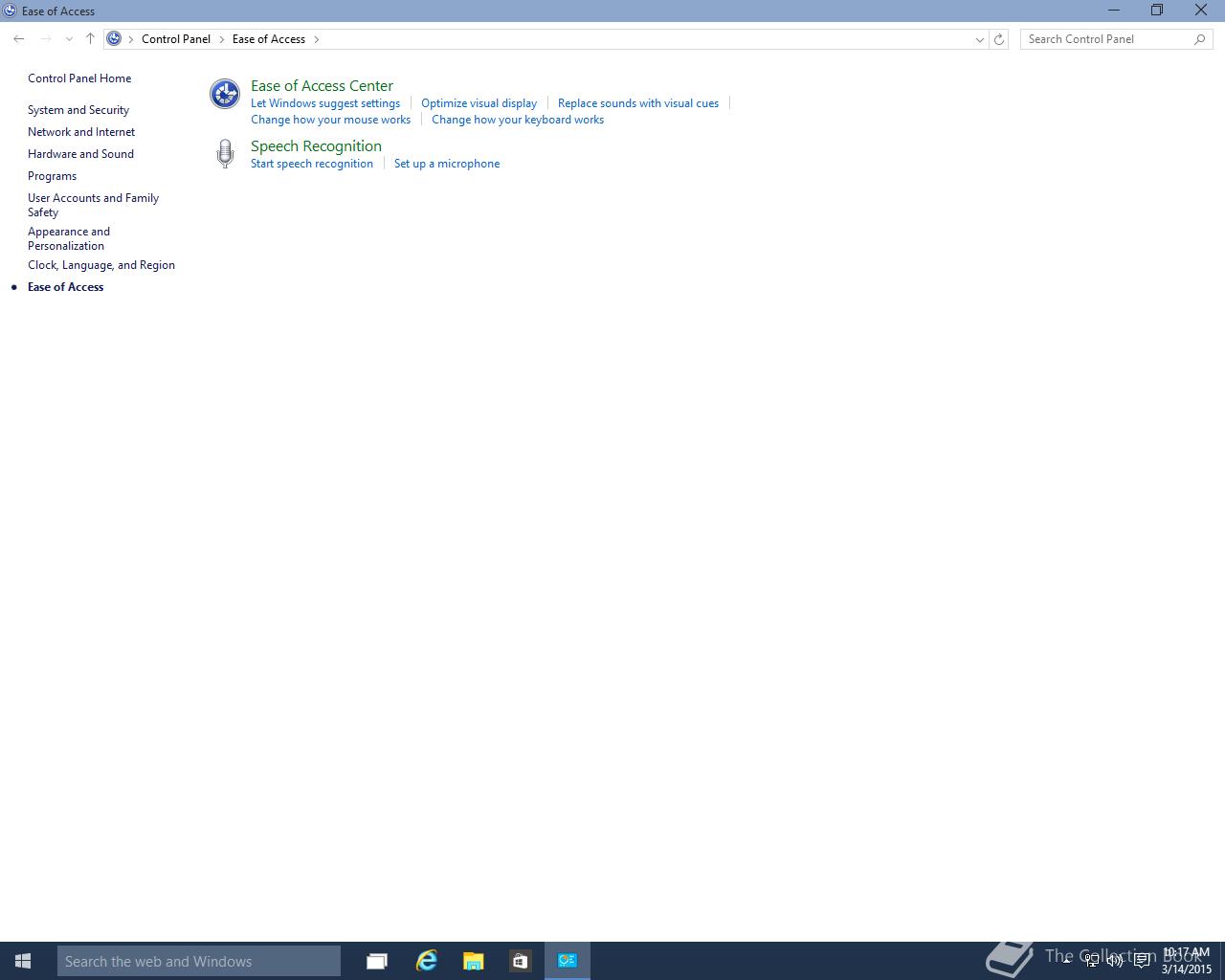Click the Control Panel address bar icon

pyautogui.click(x=114, y=39)
